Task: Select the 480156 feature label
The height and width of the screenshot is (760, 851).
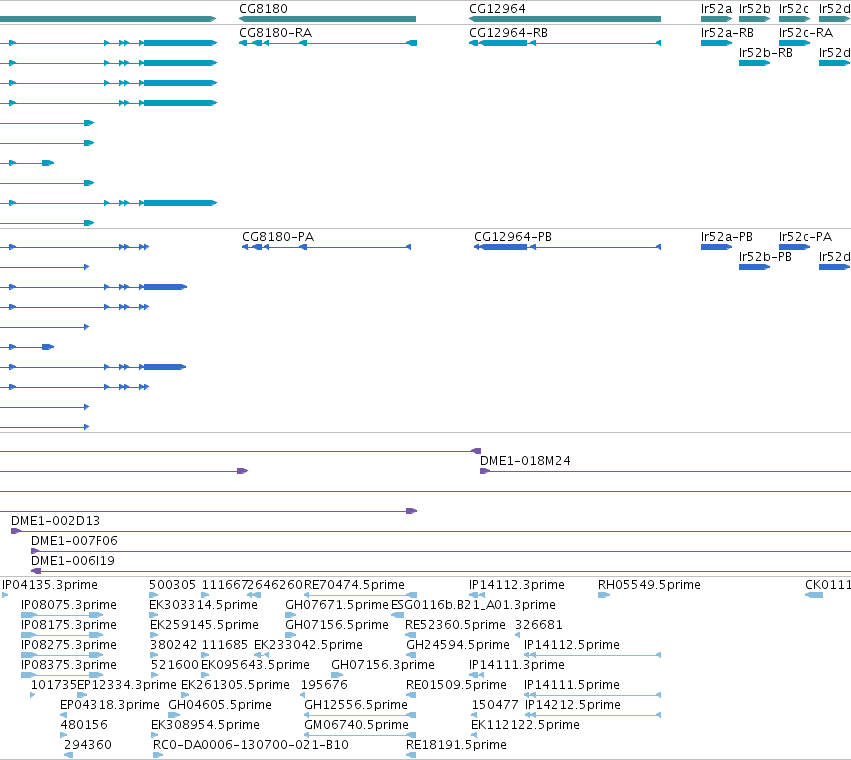Action: pyautogui.click(x=84, y=725)
